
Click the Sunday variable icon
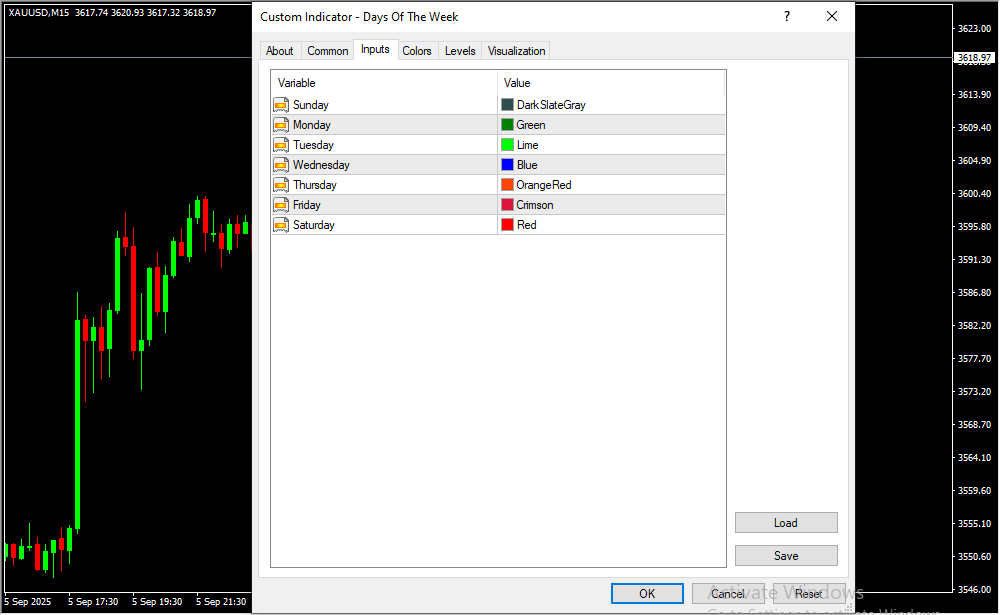click(x=281, y=105)
